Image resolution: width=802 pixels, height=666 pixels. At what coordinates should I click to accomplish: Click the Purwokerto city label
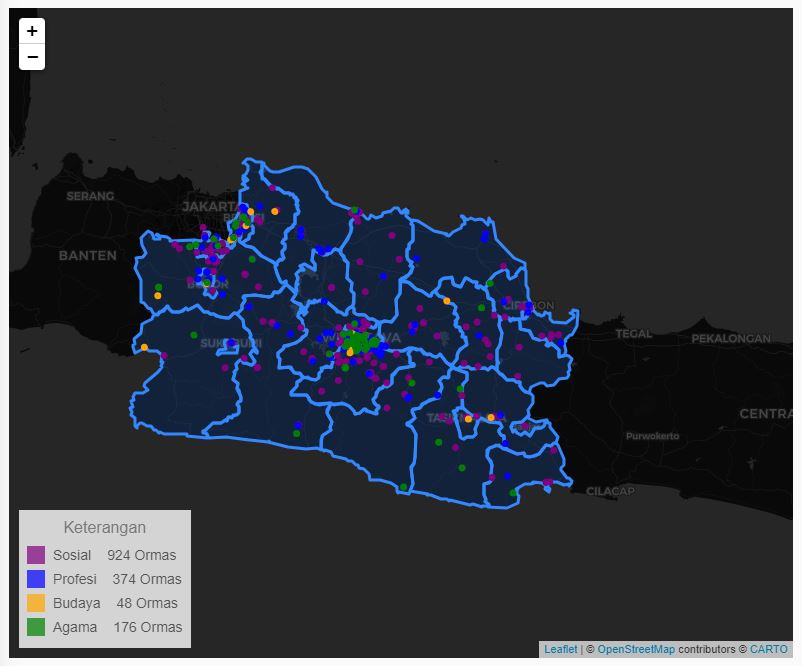pyautogui.click(x=652, y=436)
